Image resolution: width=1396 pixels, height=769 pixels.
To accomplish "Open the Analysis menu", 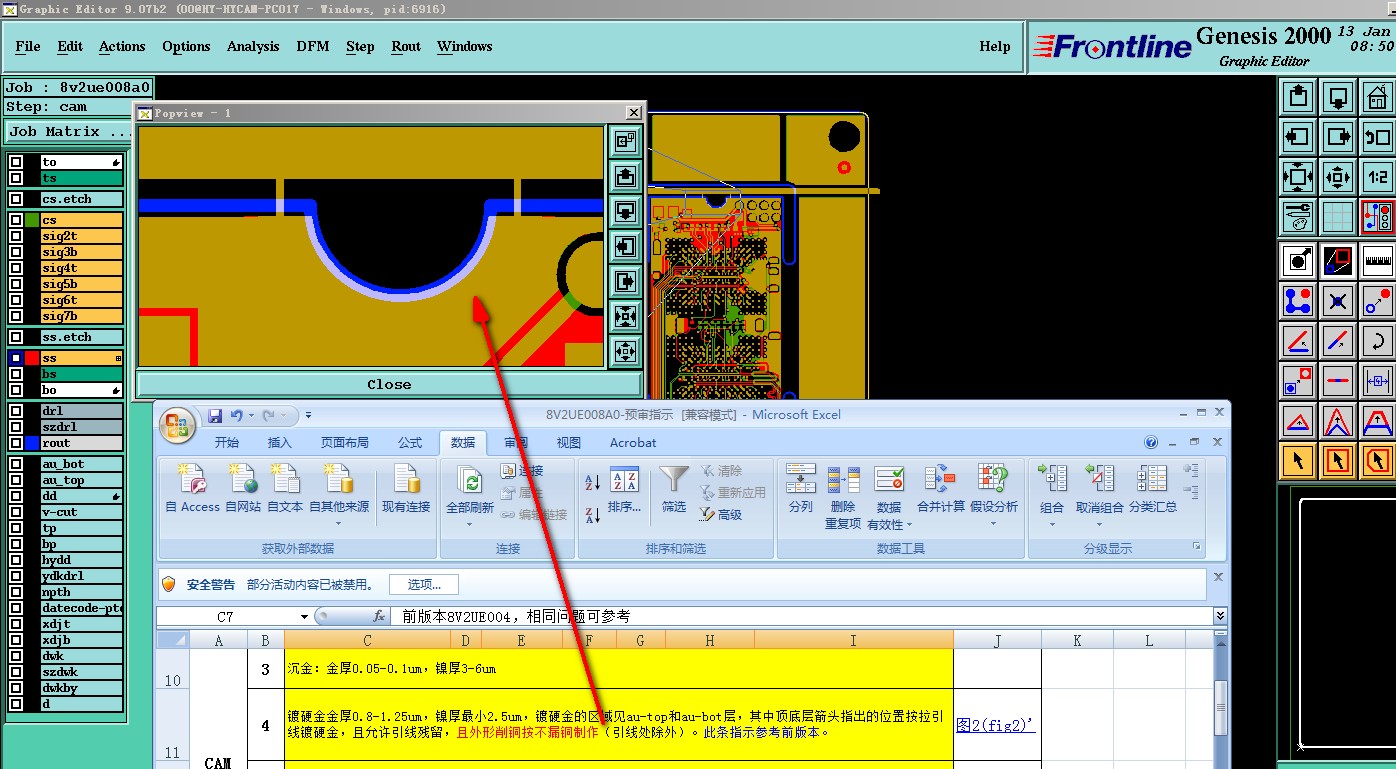I will click(253, 46).
